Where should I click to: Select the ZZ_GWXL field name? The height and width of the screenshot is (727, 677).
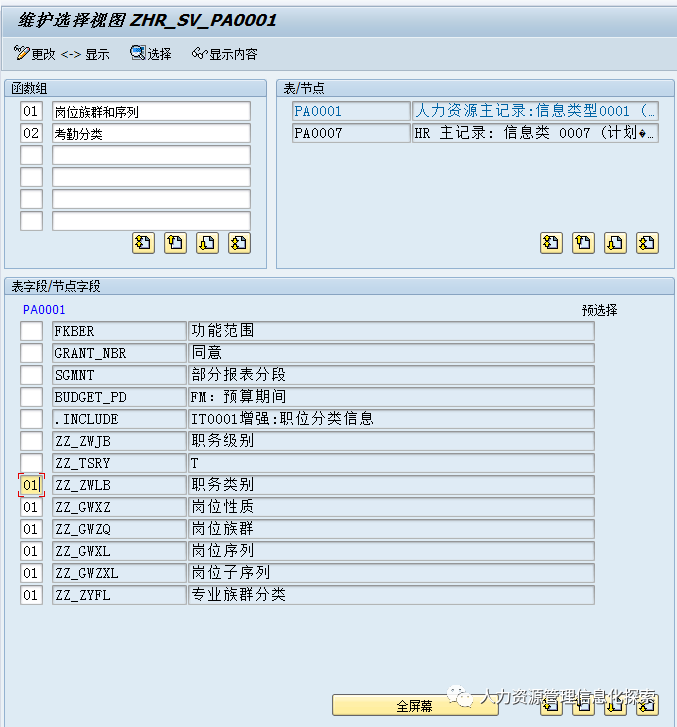point(119,551)
